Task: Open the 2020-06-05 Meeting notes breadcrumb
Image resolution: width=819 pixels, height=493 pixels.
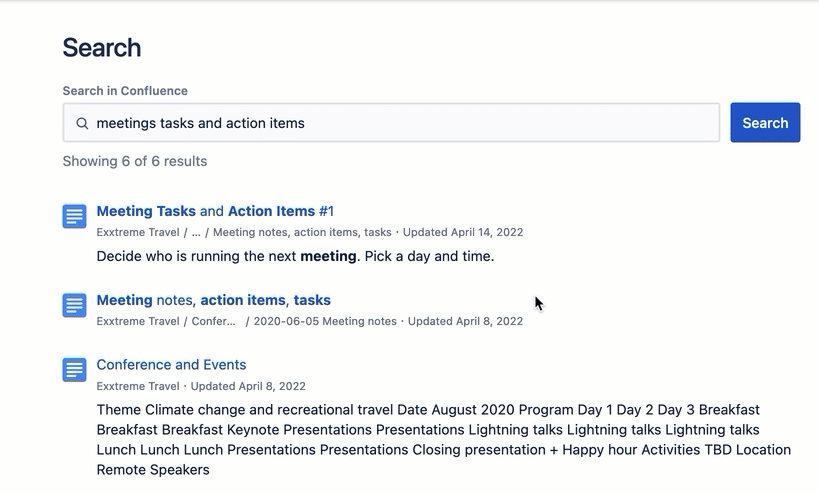Action: click(325, 321)
